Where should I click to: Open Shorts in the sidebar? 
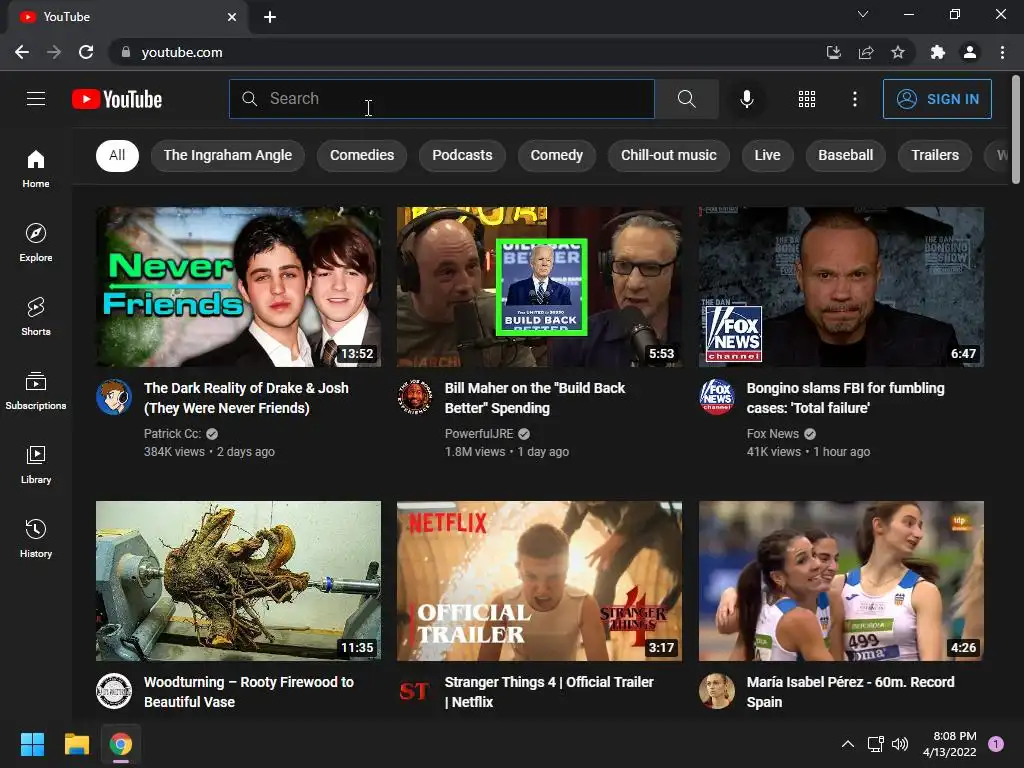(36, 316)
